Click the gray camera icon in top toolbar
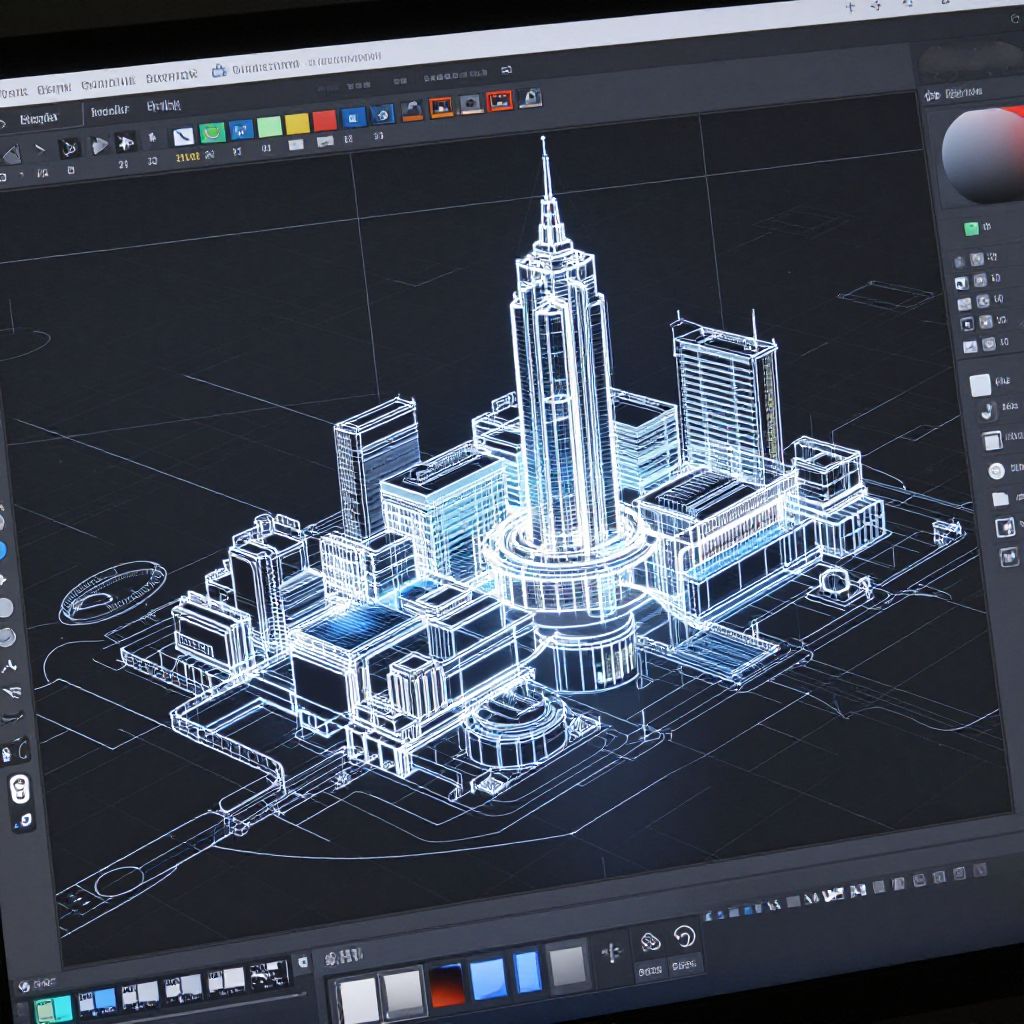This screenshot has height=1024, width=1024. click(470, 104)
